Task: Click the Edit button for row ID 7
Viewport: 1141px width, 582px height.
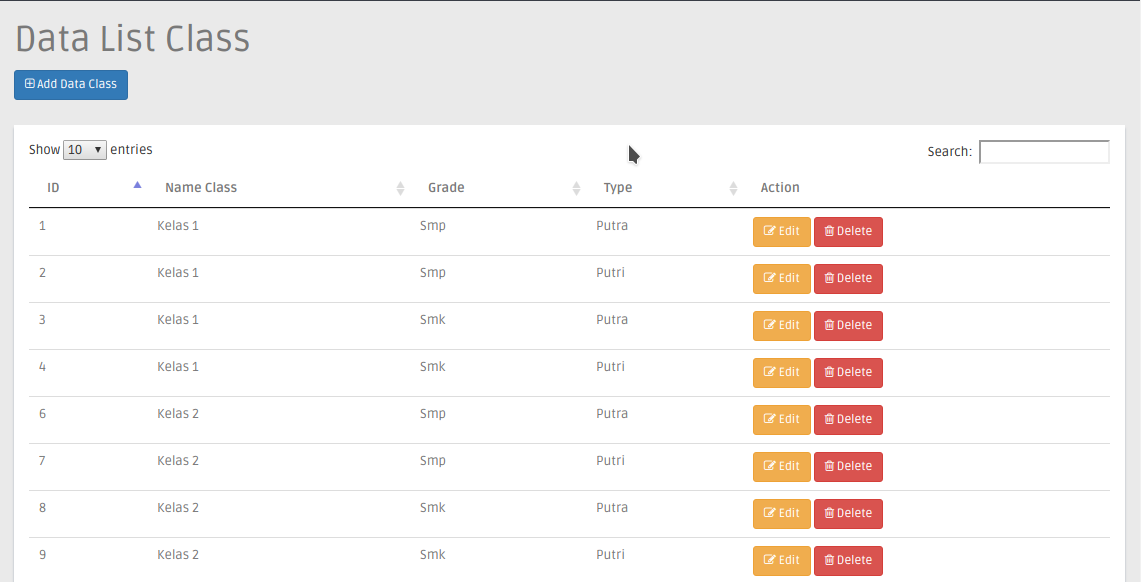Action: pos(782,466)
